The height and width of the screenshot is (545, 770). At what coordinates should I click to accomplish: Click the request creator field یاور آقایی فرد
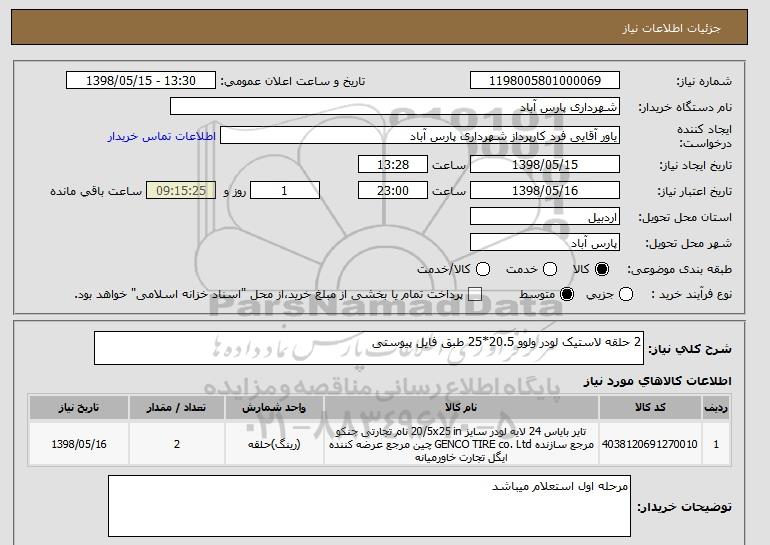(x=420, y=136)
